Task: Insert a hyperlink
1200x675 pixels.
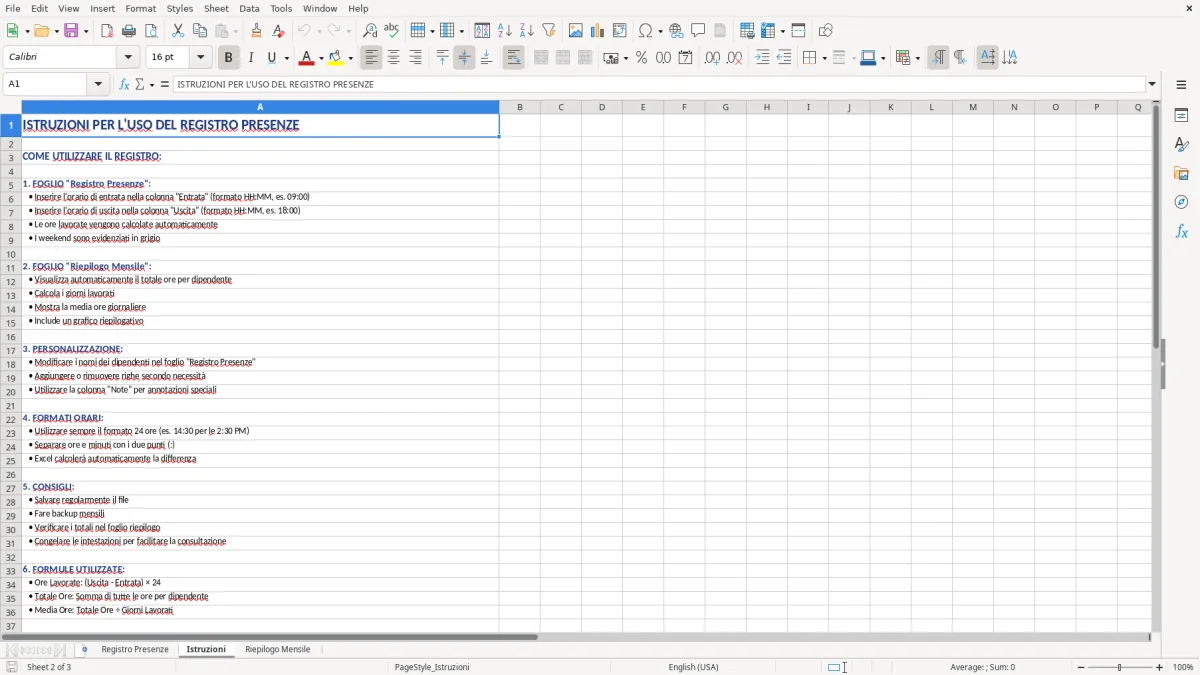Action: (676, 30)
